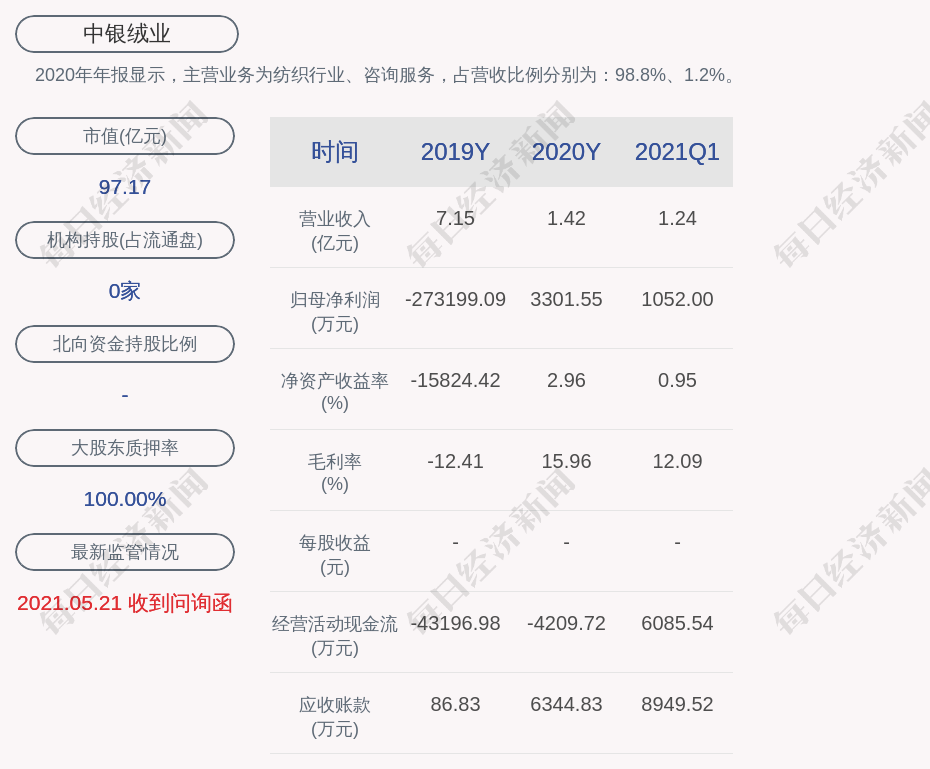The height and width of the screenshot is (769, 930).
Task: Select net profit value -273199.09
Action: [455, 299]
